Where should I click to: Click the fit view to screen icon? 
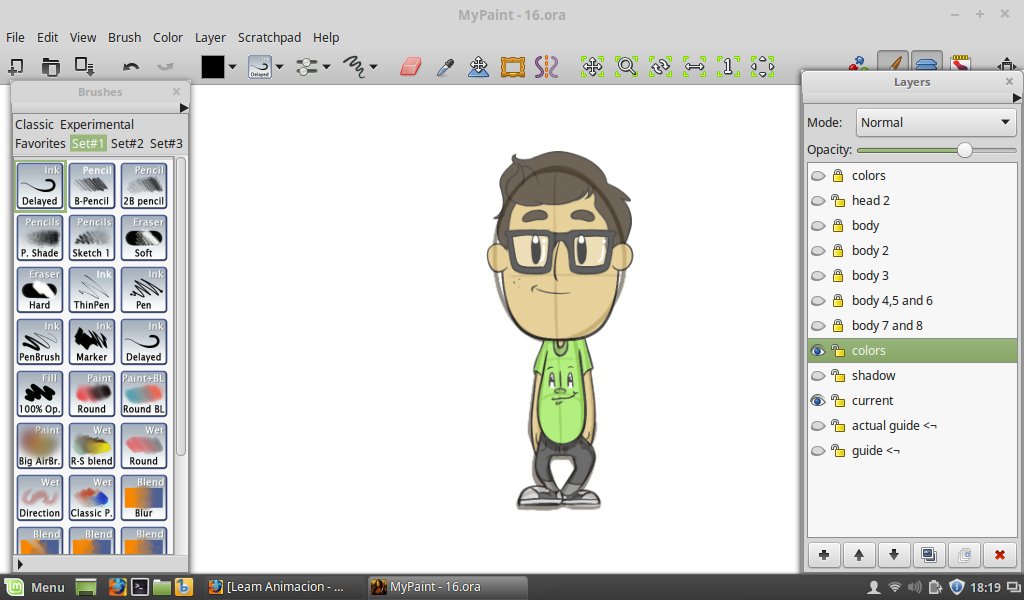[762, 66]
